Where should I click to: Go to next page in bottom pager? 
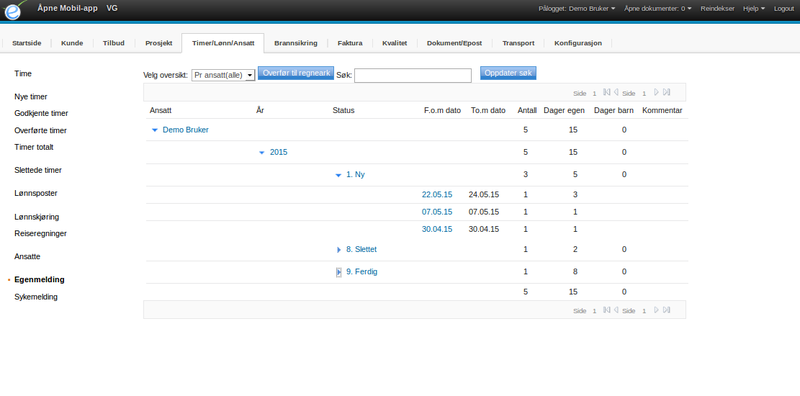click(657, 310)
